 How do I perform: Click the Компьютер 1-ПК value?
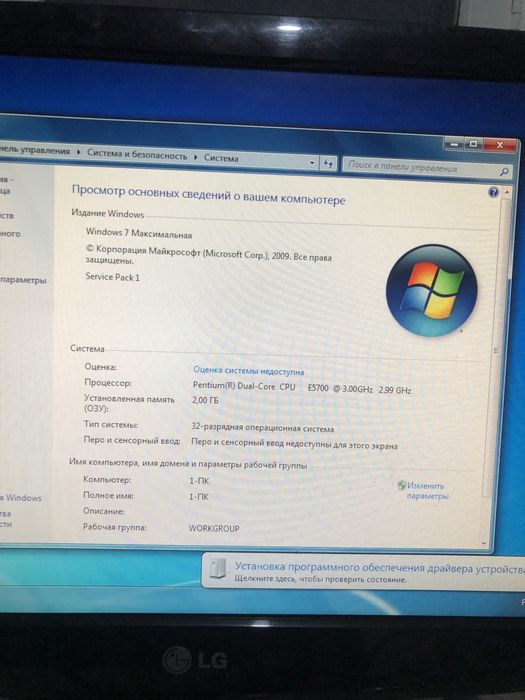tap(199, 481)
